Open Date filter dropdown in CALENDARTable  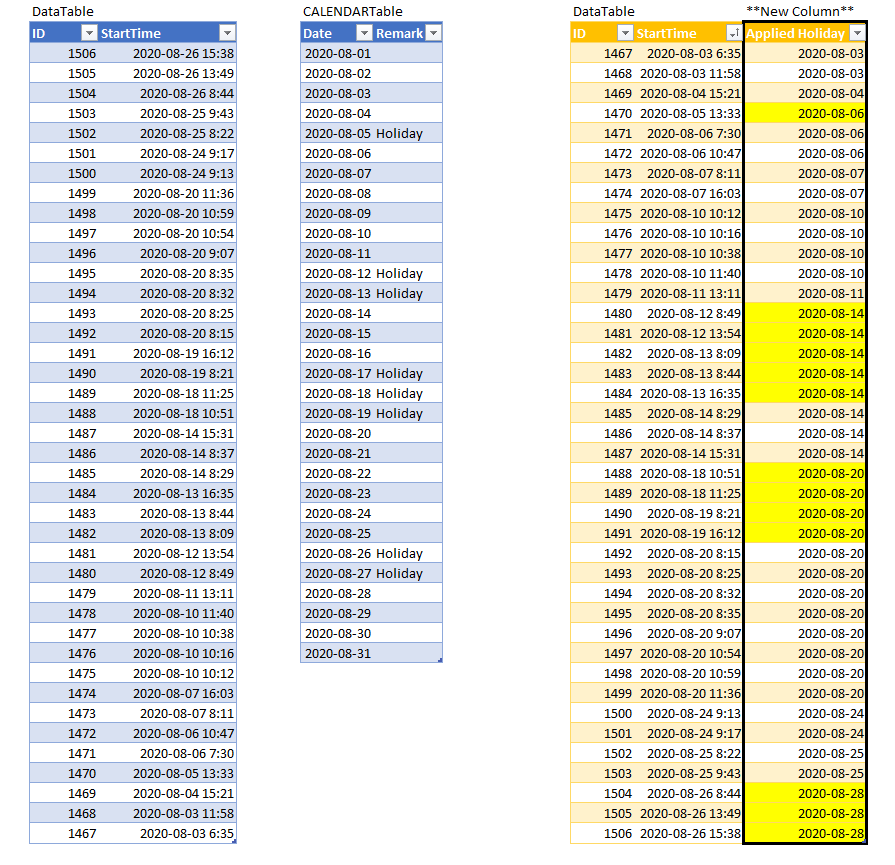coord(364,33)
